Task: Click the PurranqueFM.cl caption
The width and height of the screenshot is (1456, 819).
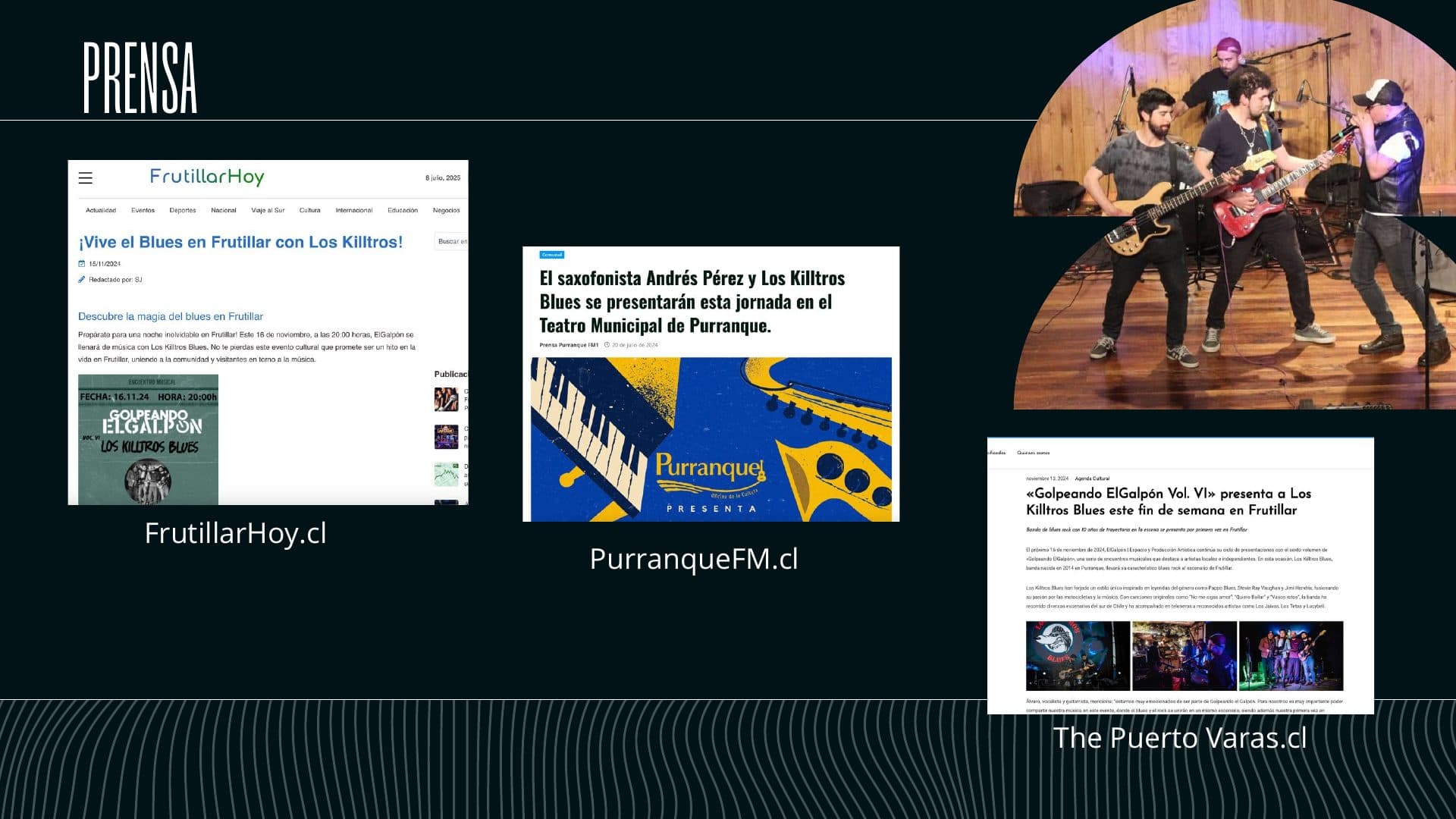Action: click(694, 559)
